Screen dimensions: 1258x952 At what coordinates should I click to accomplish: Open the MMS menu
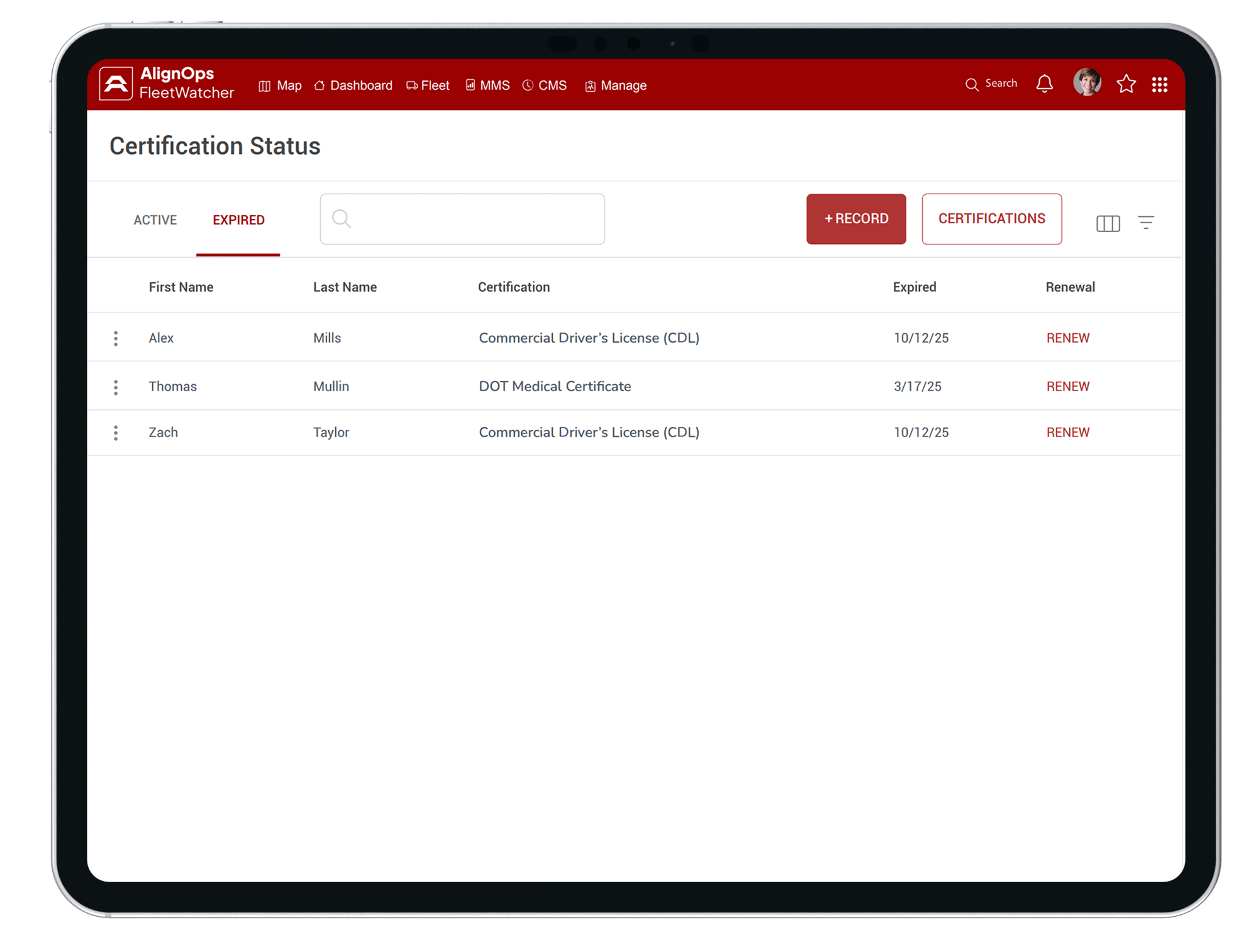487,86
